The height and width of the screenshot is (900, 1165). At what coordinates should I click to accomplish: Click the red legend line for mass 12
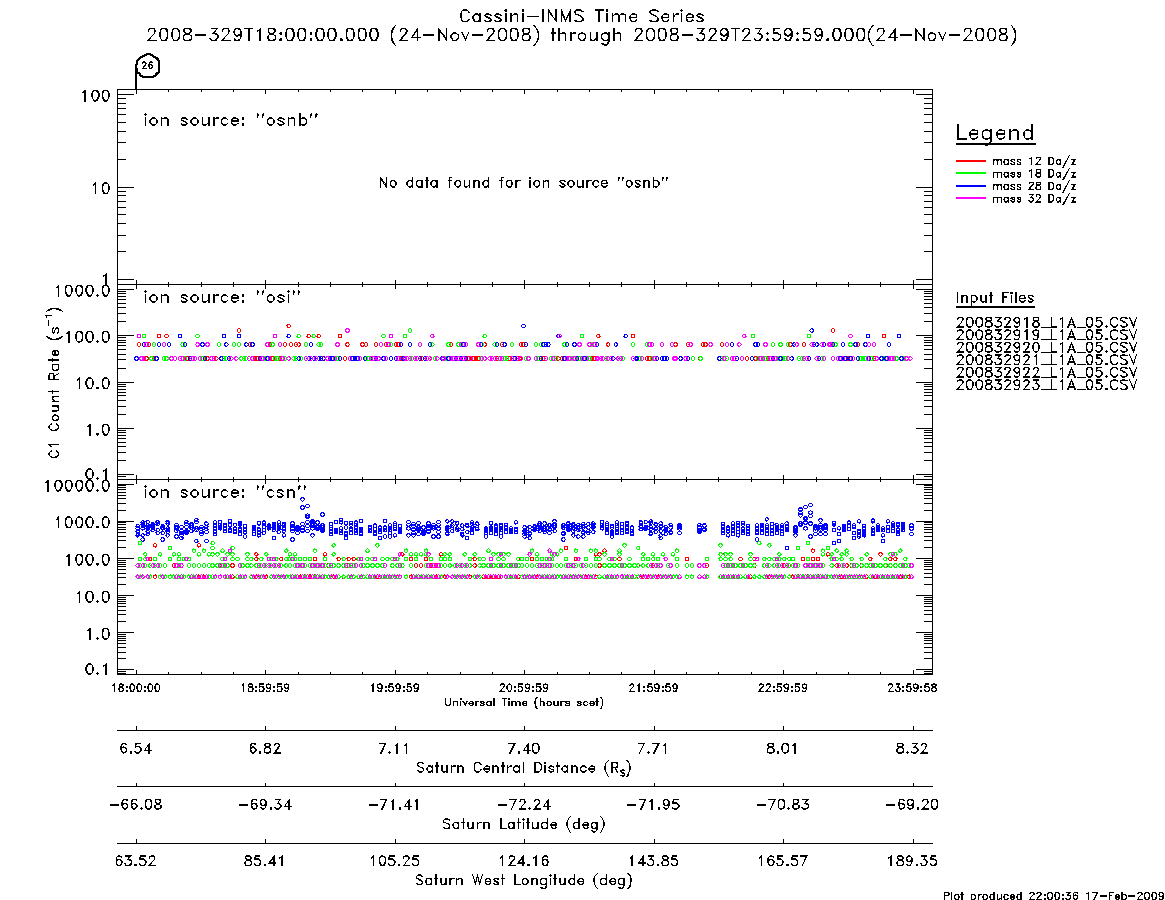click(970, 161)
